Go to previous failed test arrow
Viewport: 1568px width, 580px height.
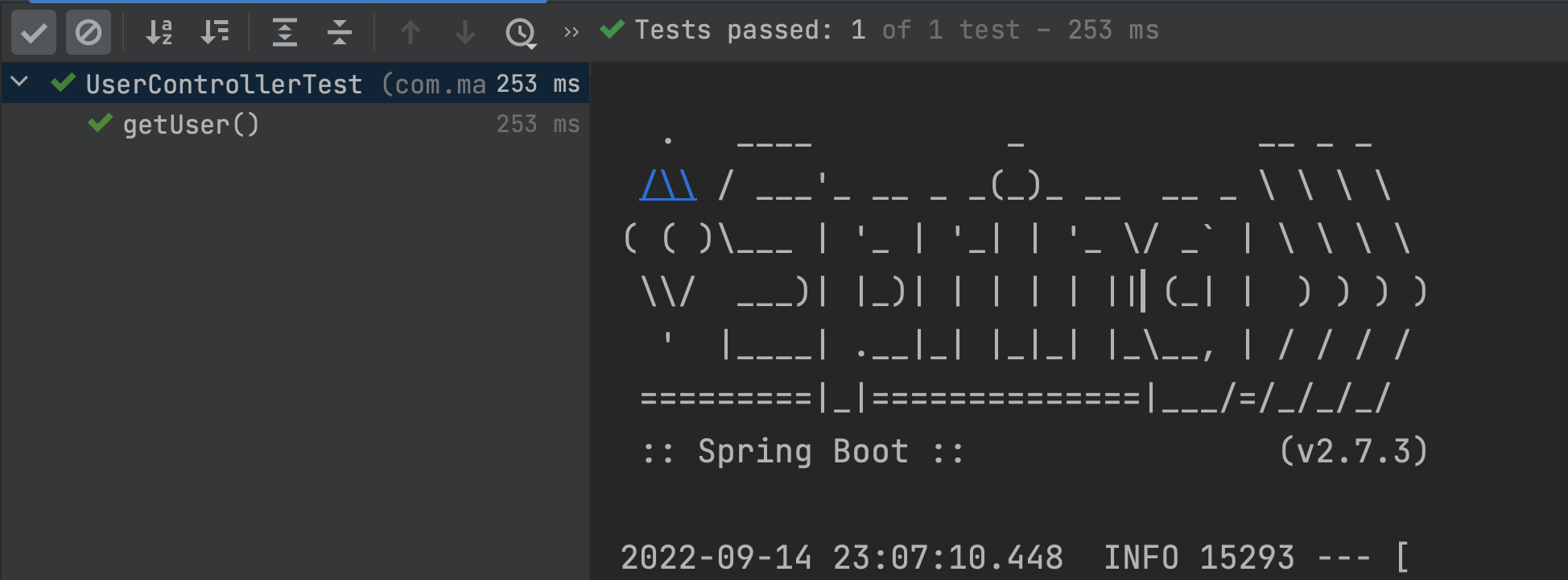coord(411,33)
